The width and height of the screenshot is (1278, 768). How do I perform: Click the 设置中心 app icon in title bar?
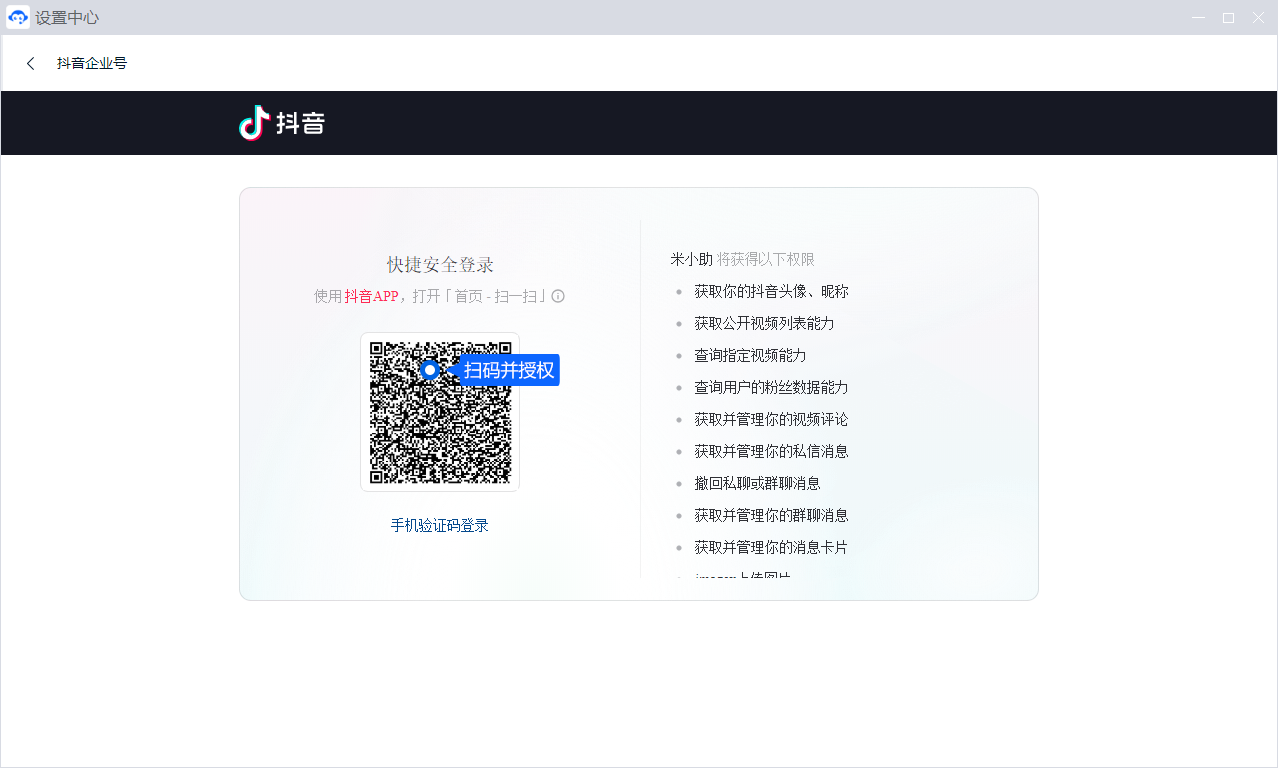click(x=18, y=17)
